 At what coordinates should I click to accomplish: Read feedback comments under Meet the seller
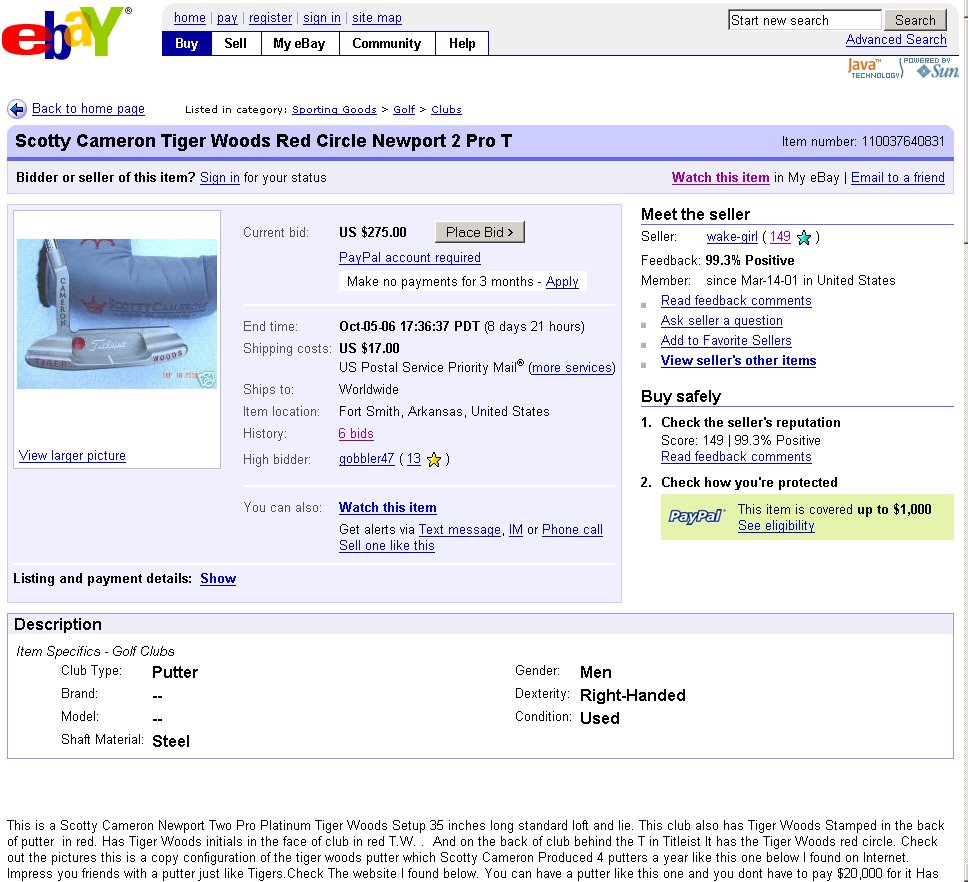coord(736,301)
